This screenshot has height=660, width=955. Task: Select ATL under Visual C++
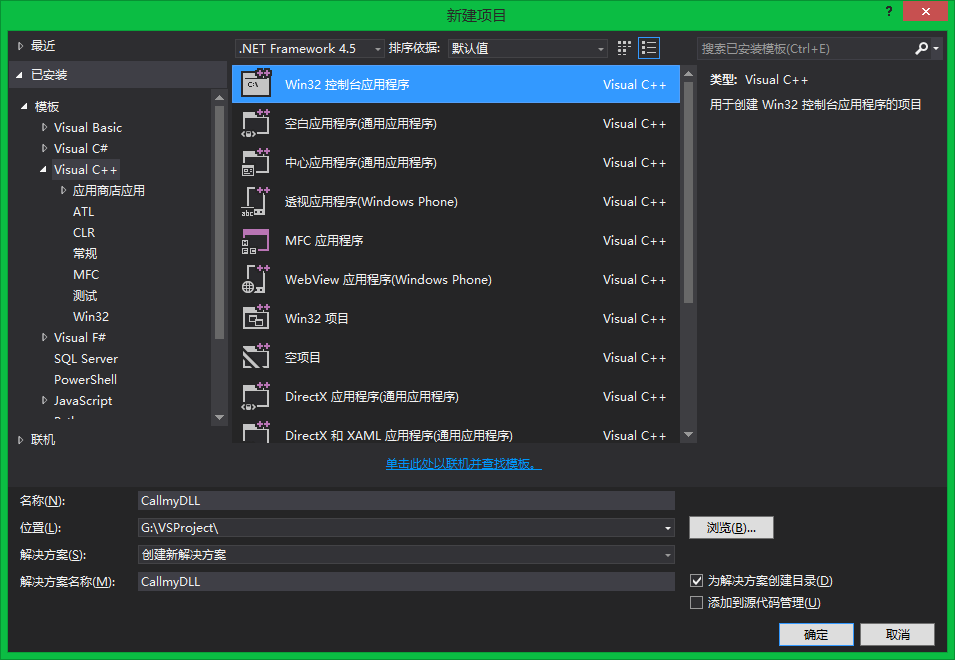83,211
